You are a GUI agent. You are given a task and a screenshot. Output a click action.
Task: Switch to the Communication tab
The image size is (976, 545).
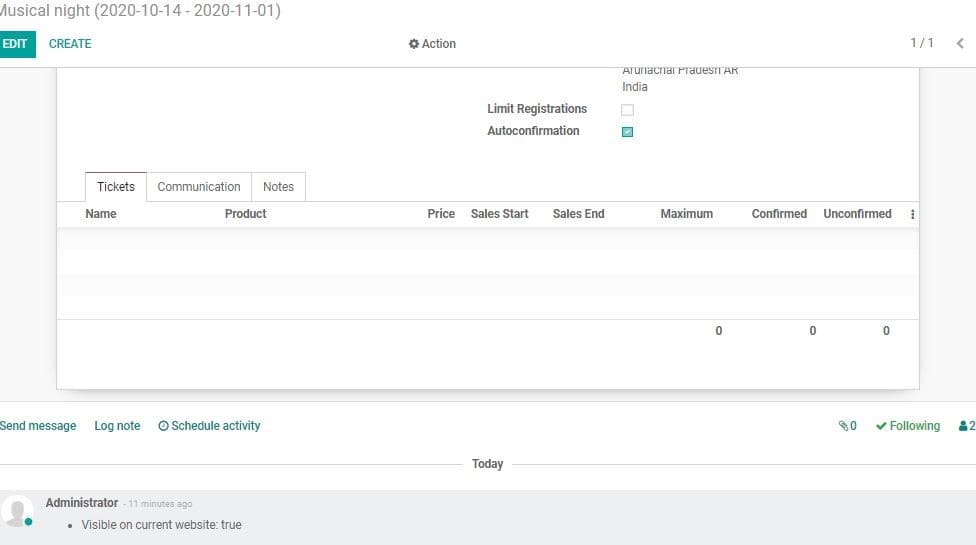pyautogui.click(x=199, y=187)
